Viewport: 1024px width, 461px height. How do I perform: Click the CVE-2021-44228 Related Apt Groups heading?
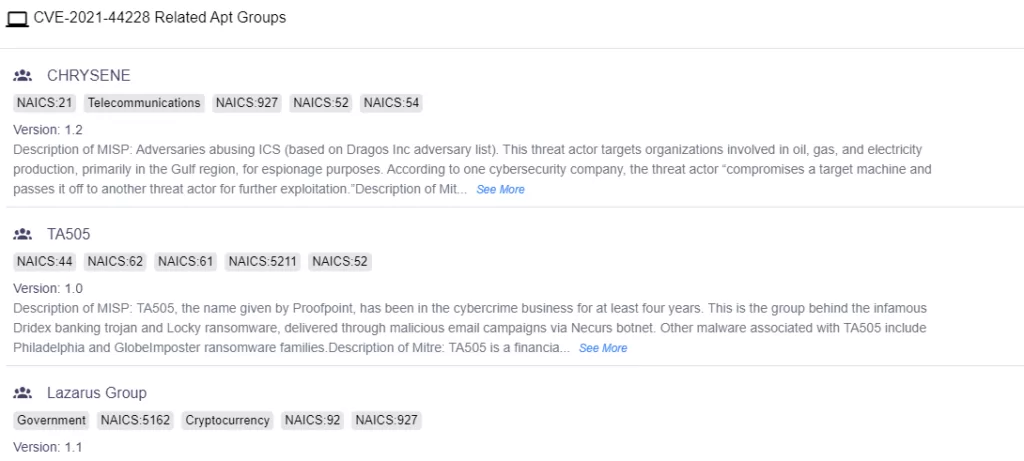160,18
